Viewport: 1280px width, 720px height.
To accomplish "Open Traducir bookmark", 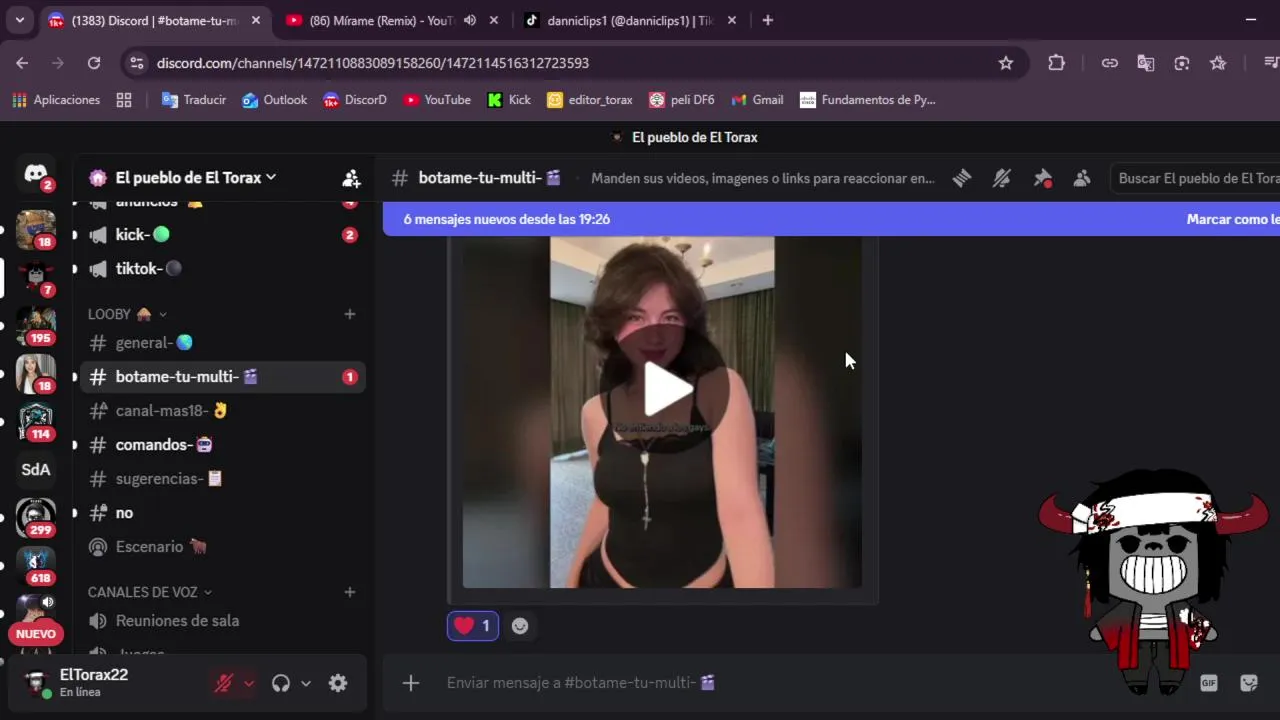I will pyautogui.click(x=194, y=100).
